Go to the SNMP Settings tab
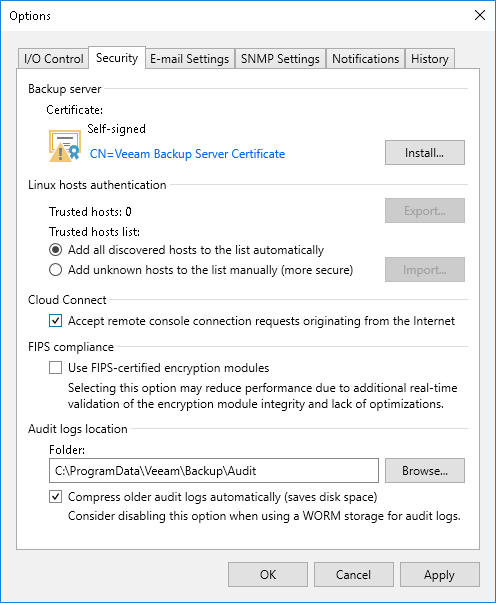 280,59
